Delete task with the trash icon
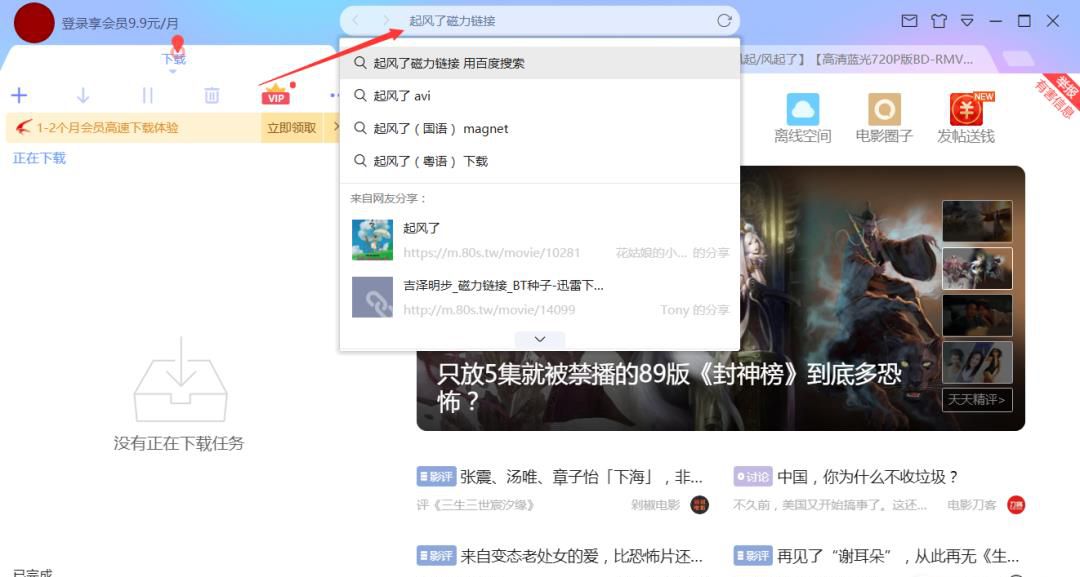Viewport: 1080px width, 577px height. (211, 95)
